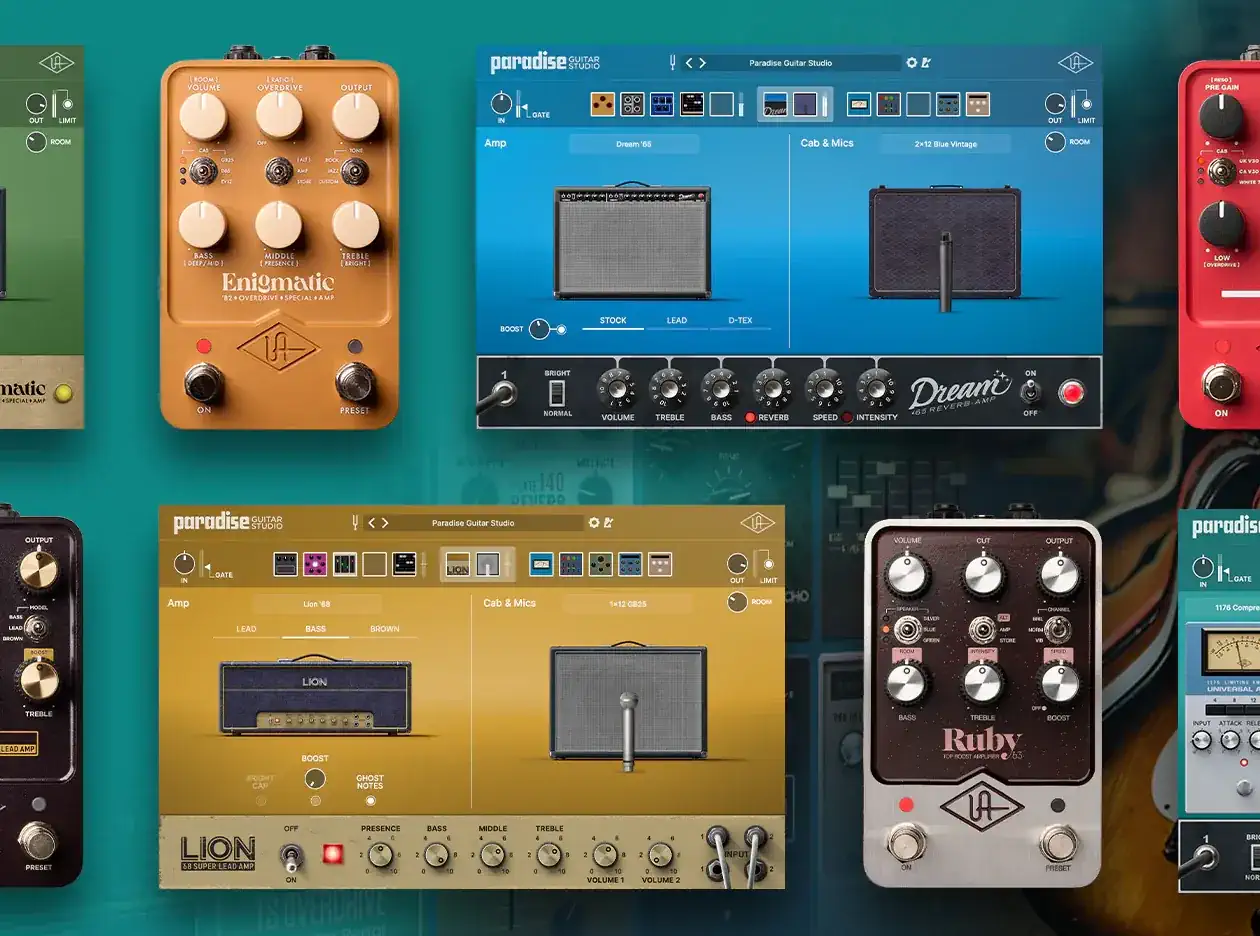Select the VU meter compressor slot in Dream '65 window
The width and height of the screenshot is (1260, 936).
pyautogui.click(x=859, y=104)
